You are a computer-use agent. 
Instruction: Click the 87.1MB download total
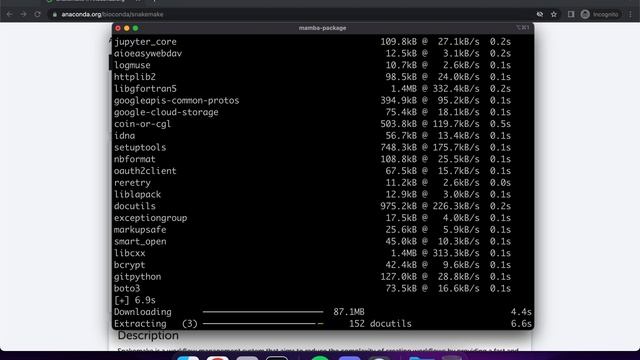pyautogui.click(x=349, y=312)
